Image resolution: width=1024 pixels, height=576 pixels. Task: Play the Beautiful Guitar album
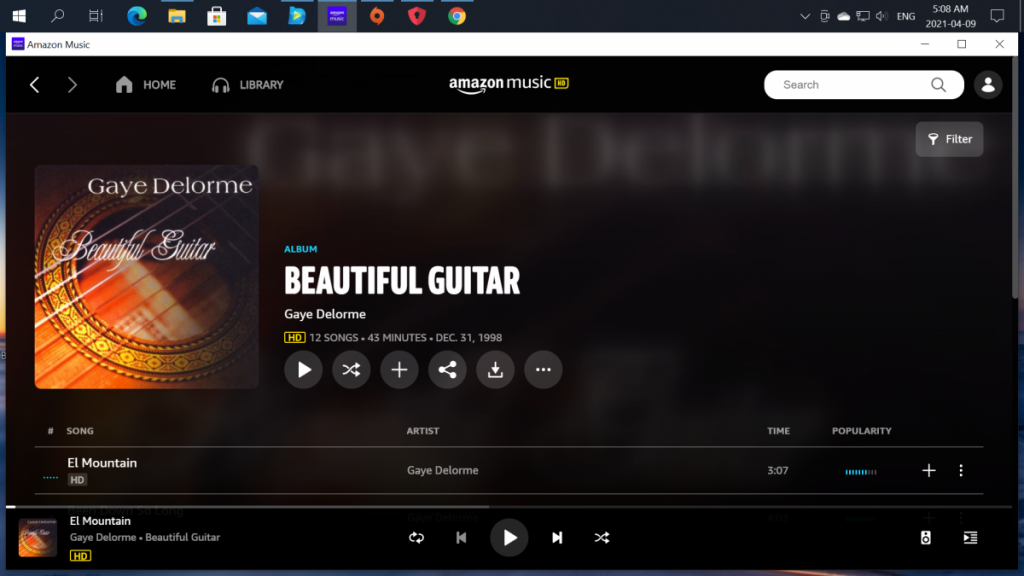pos(303,370)
